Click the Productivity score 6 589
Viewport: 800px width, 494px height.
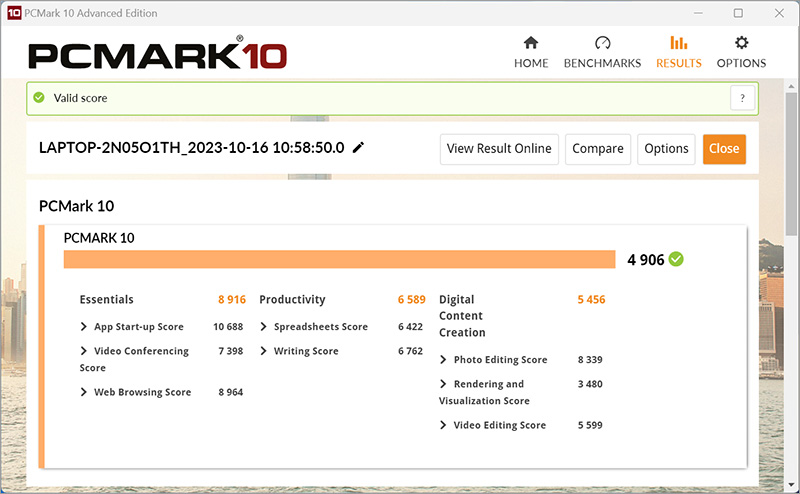tap(411, 300)
